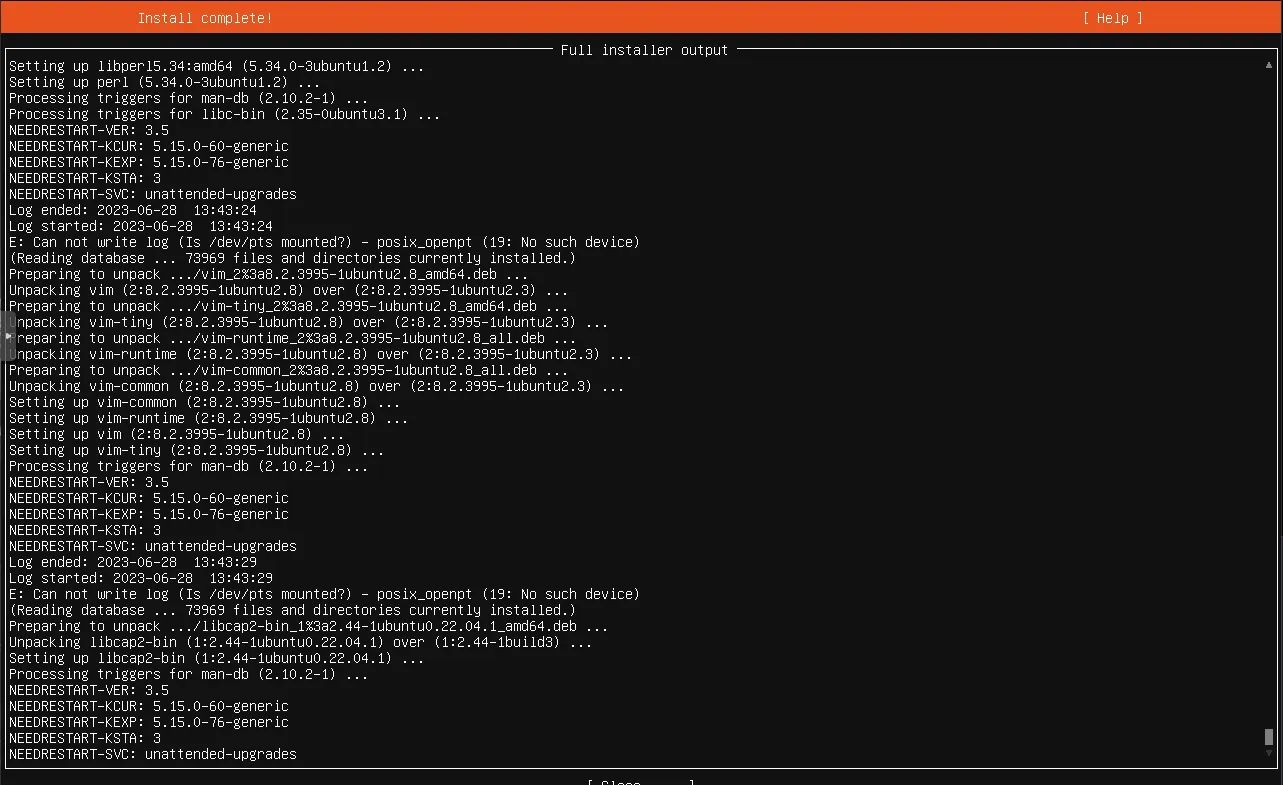The image size is (1283, 785).
Task: Click the "Unpacking vim-tiny" log line
Action: (x=308, y=322)
